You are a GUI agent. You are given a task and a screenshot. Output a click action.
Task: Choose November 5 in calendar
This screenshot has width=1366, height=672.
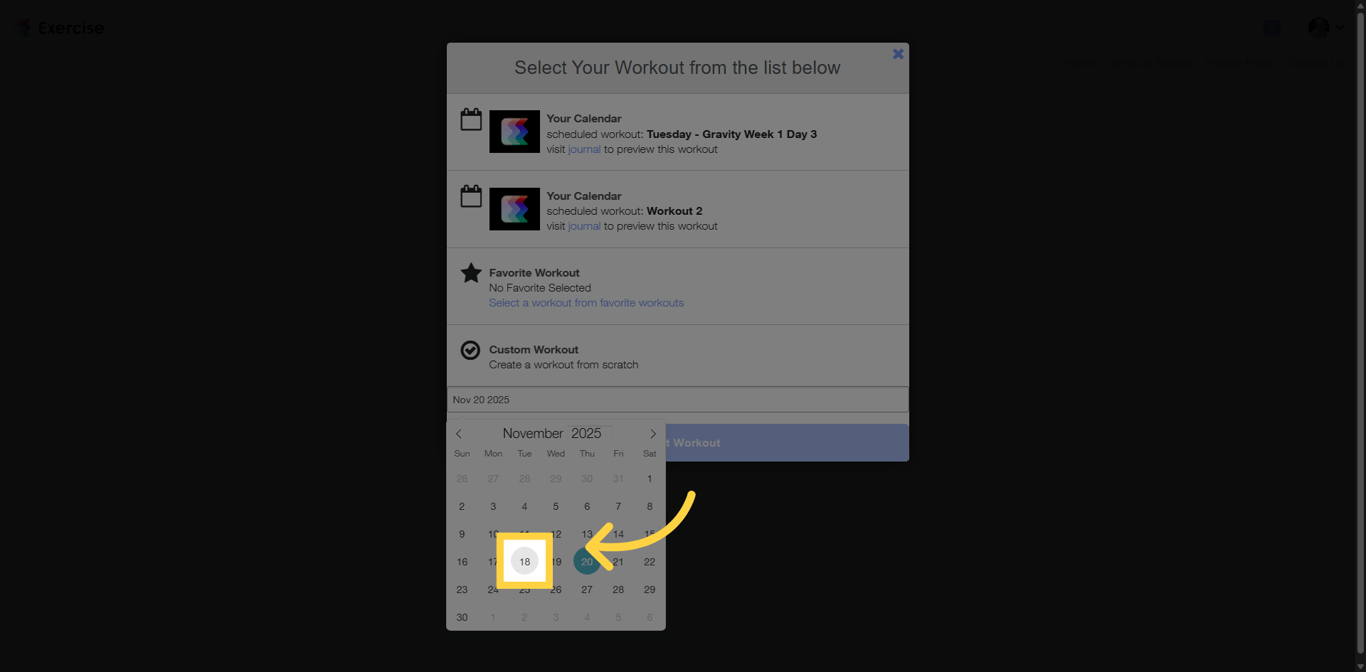[x=556, y=507]
